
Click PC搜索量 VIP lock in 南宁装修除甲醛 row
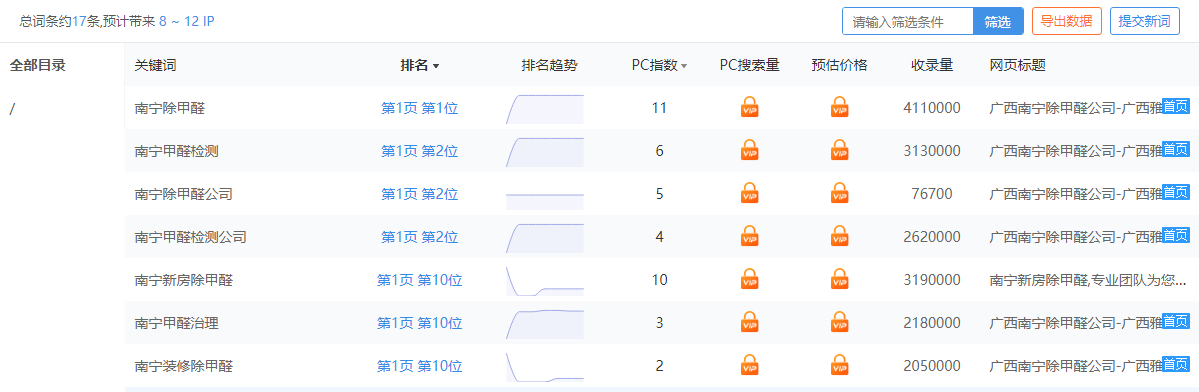pyautogui.click(x=749, y=364)
